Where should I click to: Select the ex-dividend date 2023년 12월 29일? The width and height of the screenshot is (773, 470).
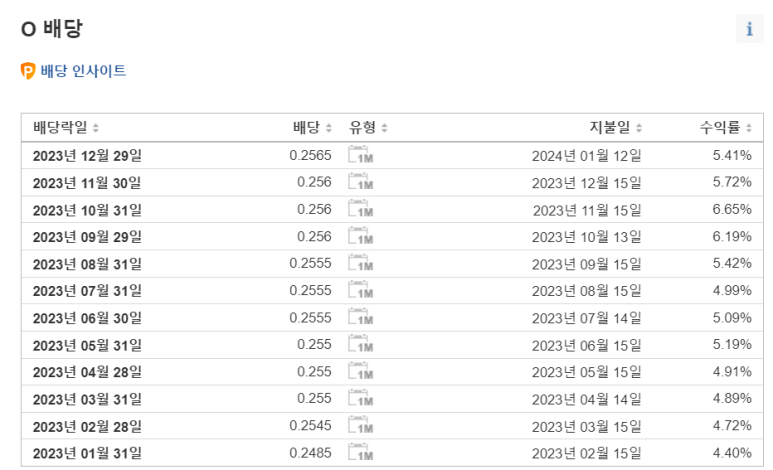(x=87, y=156)
